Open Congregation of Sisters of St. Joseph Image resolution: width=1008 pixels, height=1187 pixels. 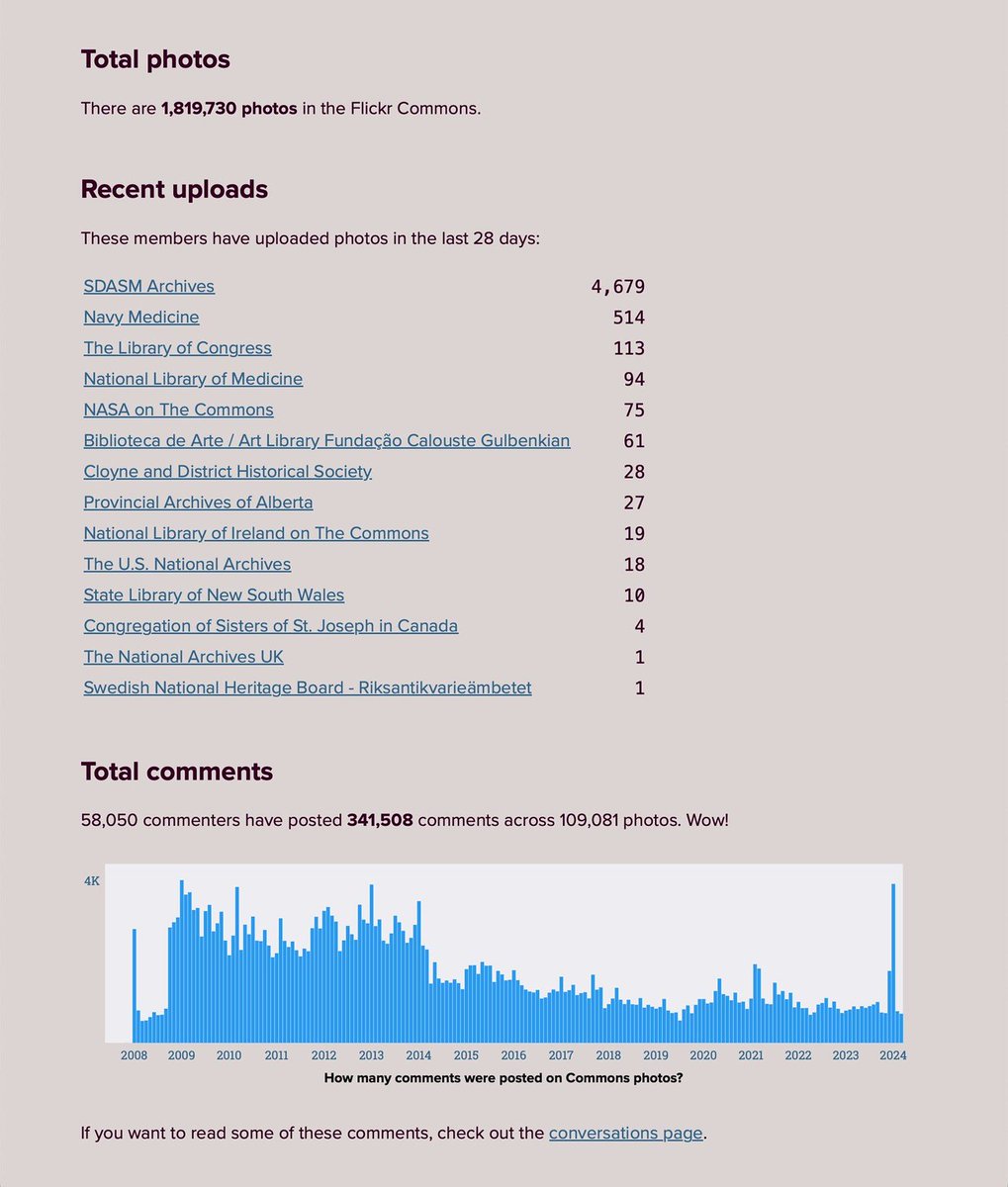click(270, 626)
